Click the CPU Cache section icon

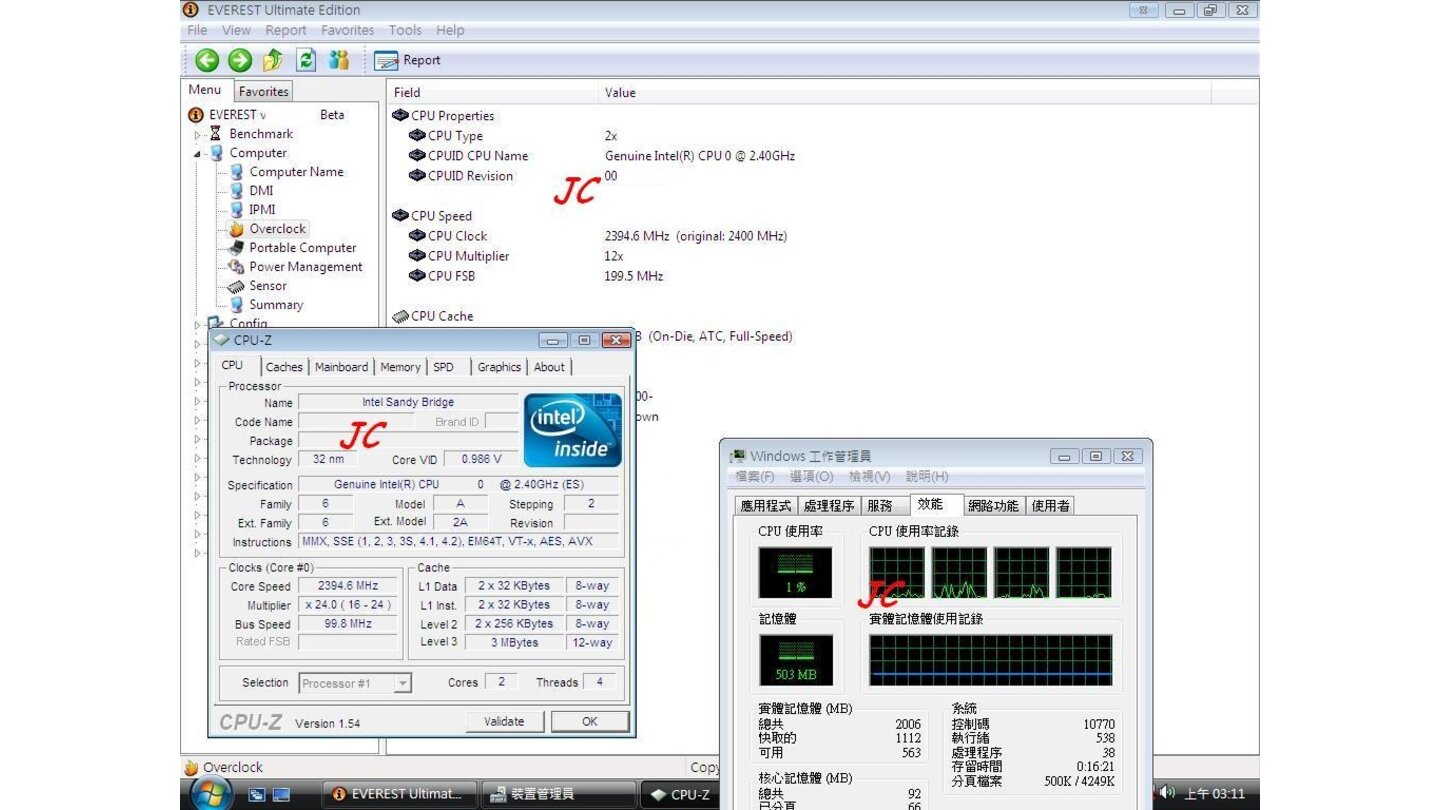point(400,316)
